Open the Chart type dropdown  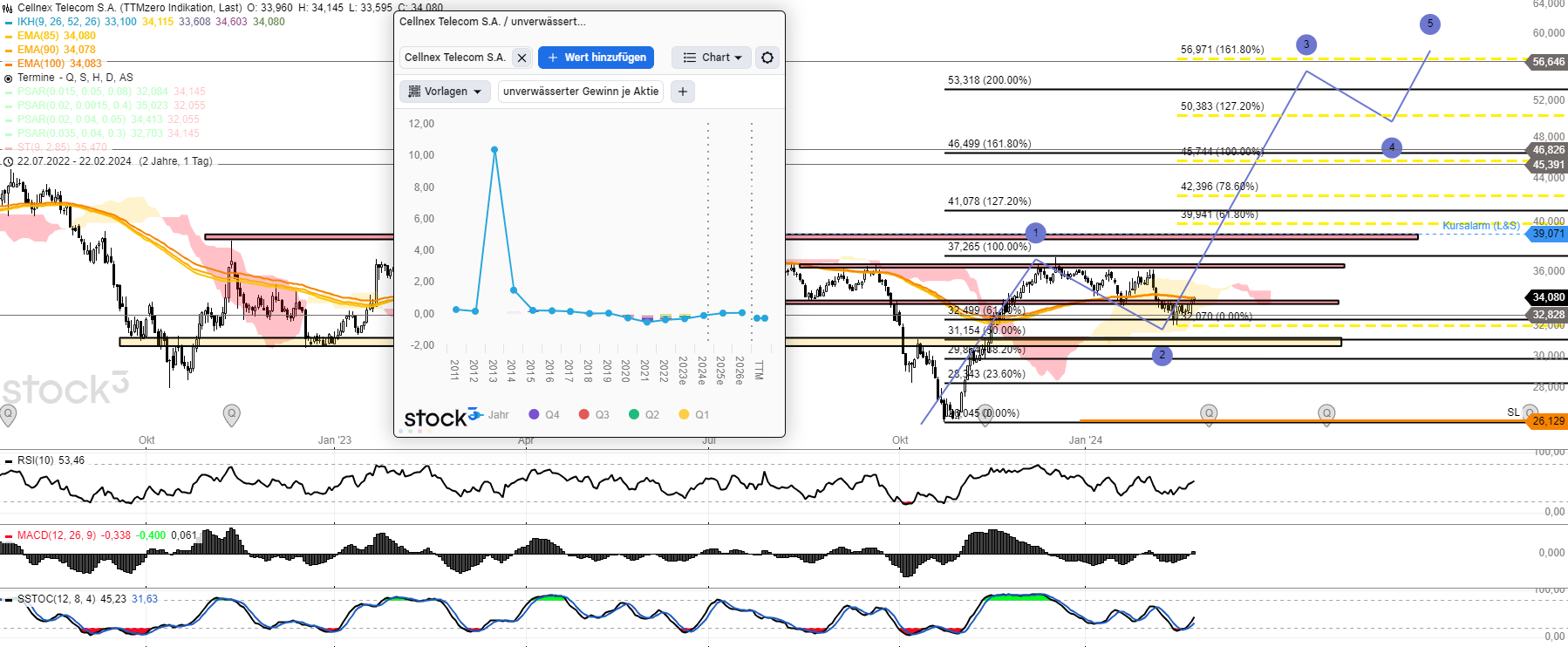tap(712, 58)
